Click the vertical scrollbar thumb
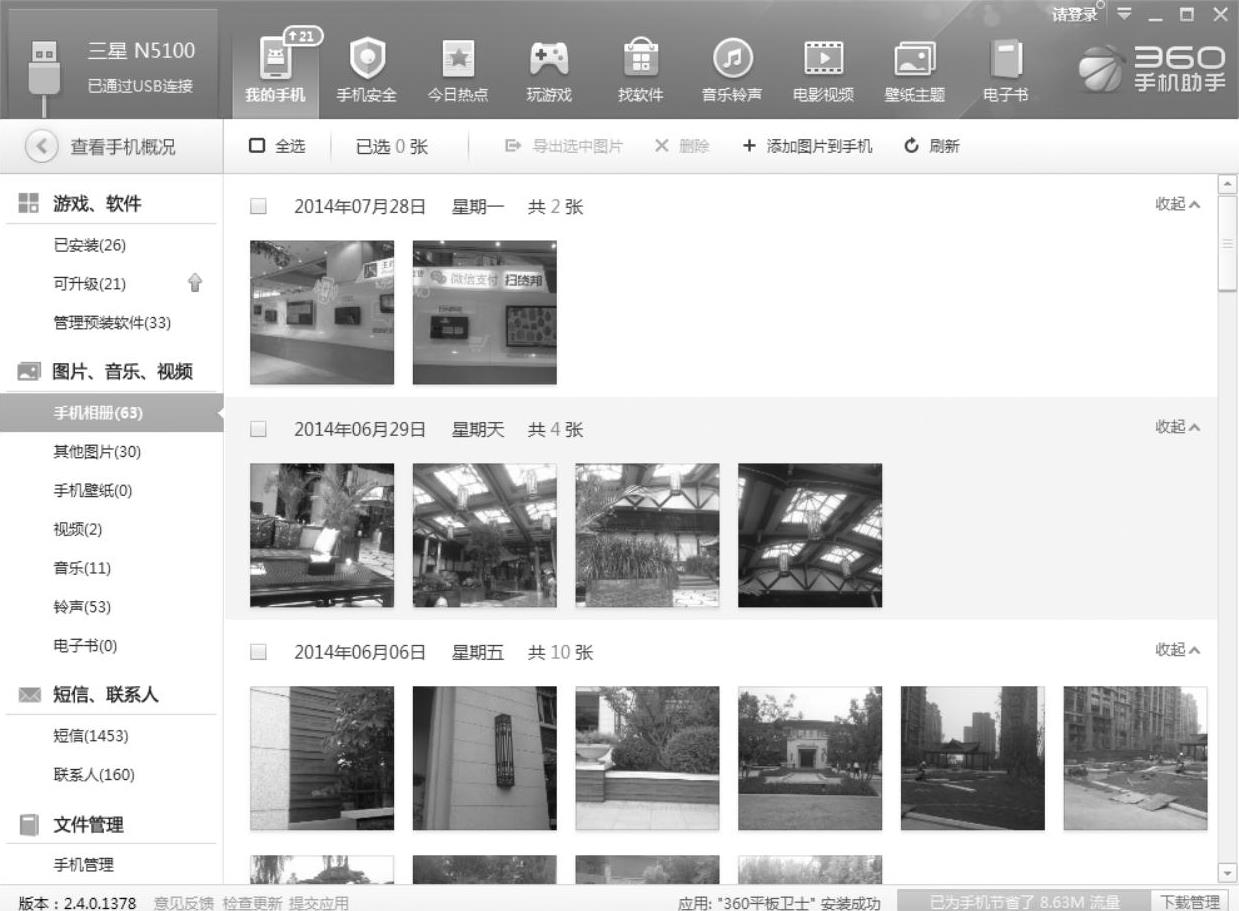This screenshot has width=1239, height=911. pyautogui.click(x=1228, y=244)
